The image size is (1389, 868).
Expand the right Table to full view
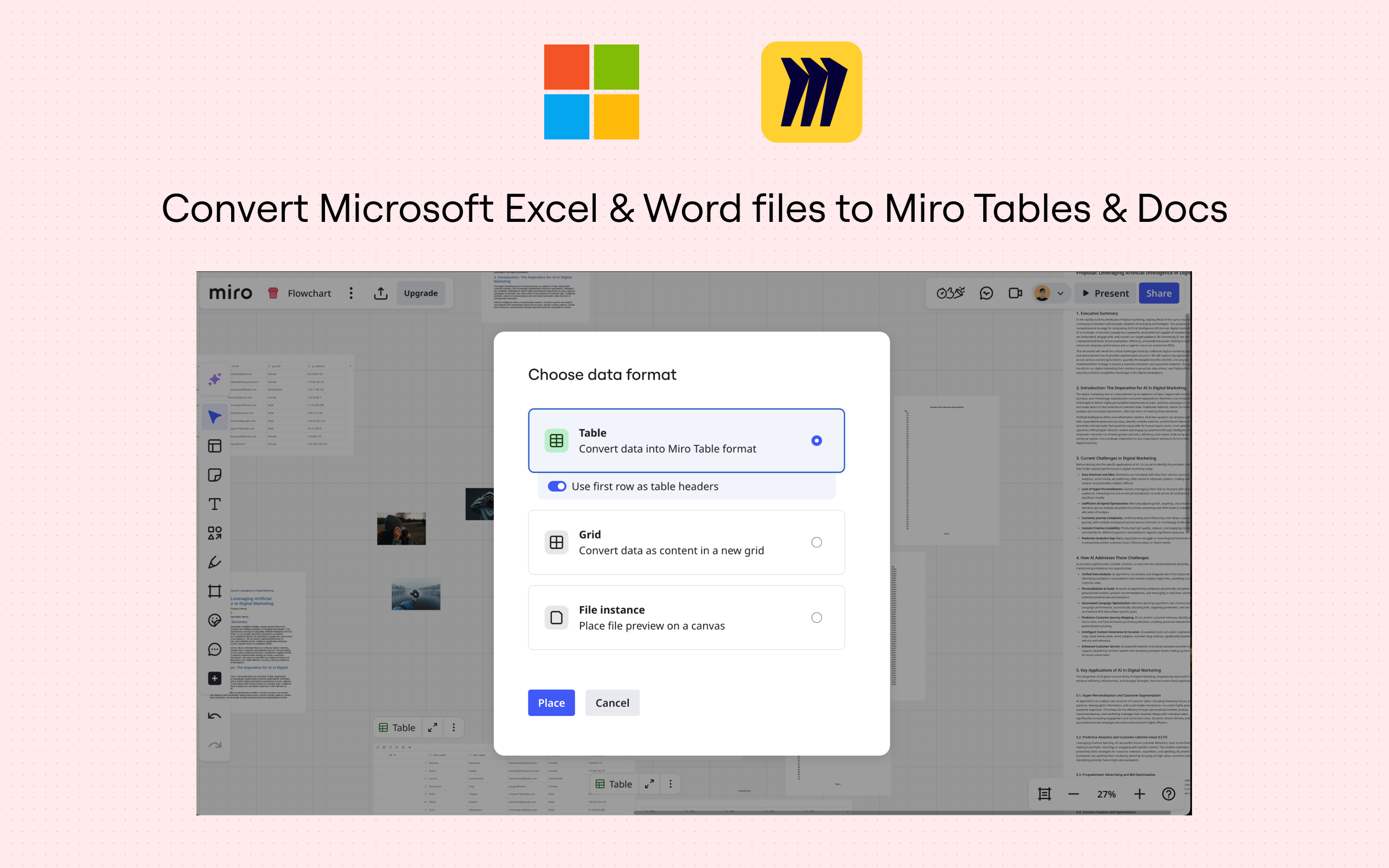[649, 783]
